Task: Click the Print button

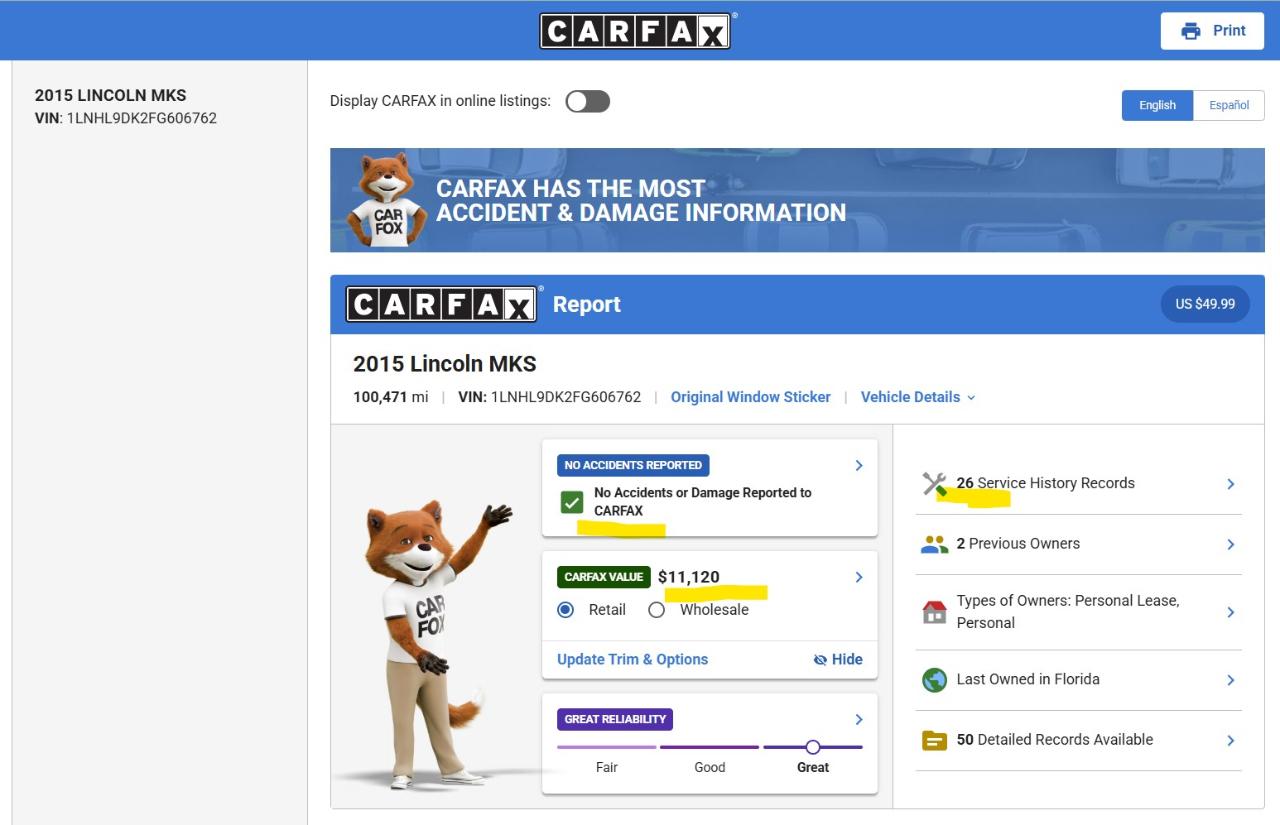Action: pos(1213,31)
